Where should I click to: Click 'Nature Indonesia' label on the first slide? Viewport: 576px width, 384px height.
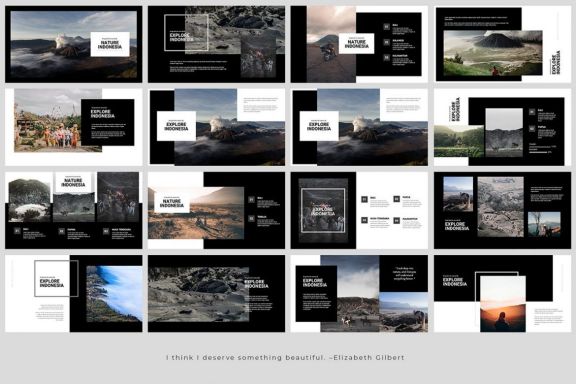pos(110,45)
